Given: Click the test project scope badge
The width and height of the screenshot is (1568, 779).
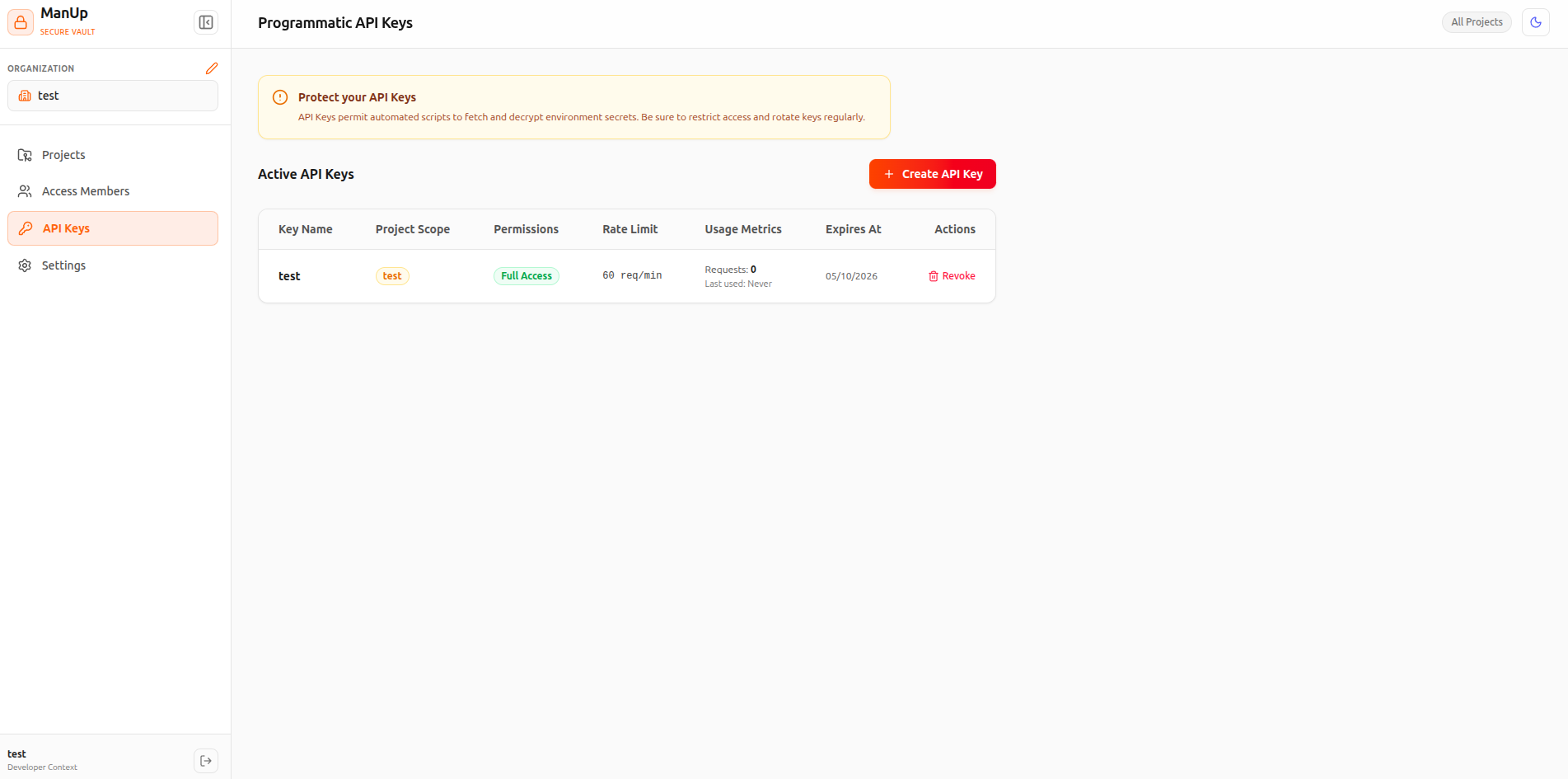Looking at the screenshot, I should (x=392, y=276).
